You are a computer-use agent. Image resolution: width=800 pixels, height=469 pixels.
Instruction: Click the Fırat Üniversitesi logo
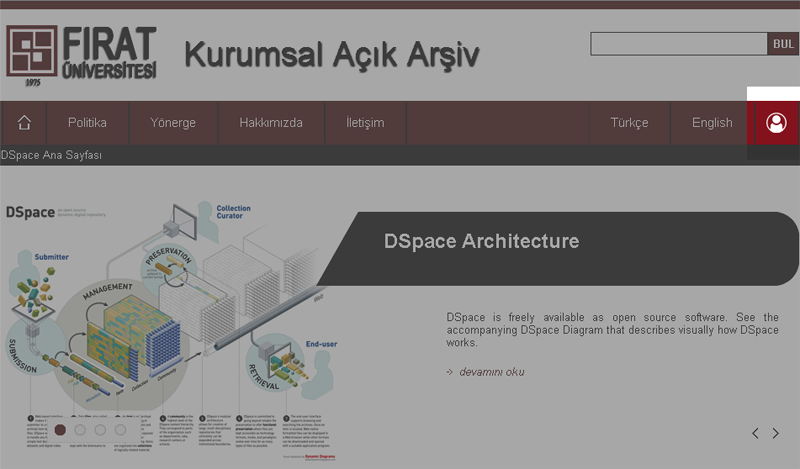tap(82, 55)
